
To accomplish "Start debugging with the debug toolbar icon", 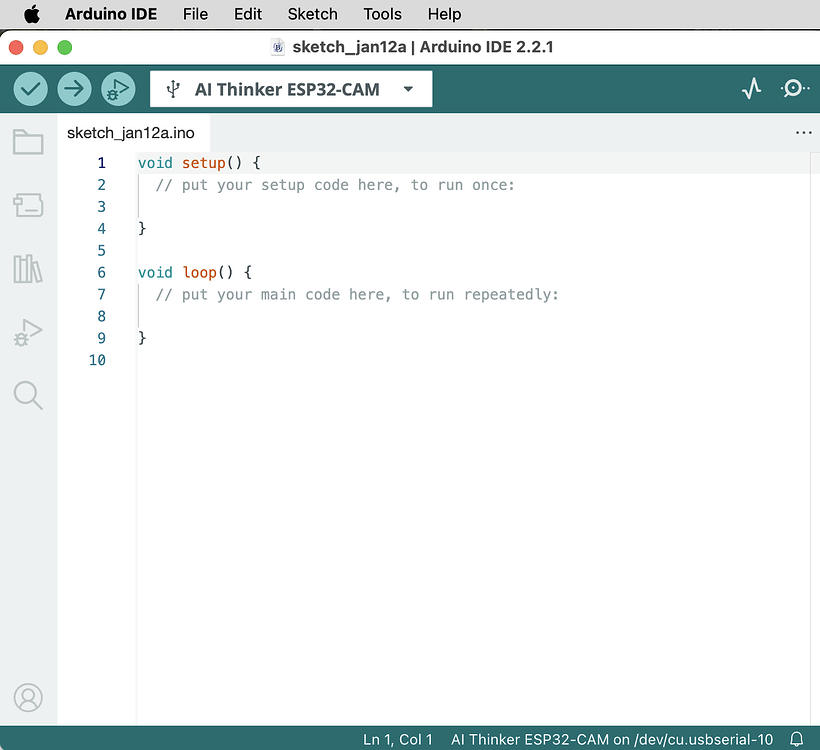I will coord(118,89).
